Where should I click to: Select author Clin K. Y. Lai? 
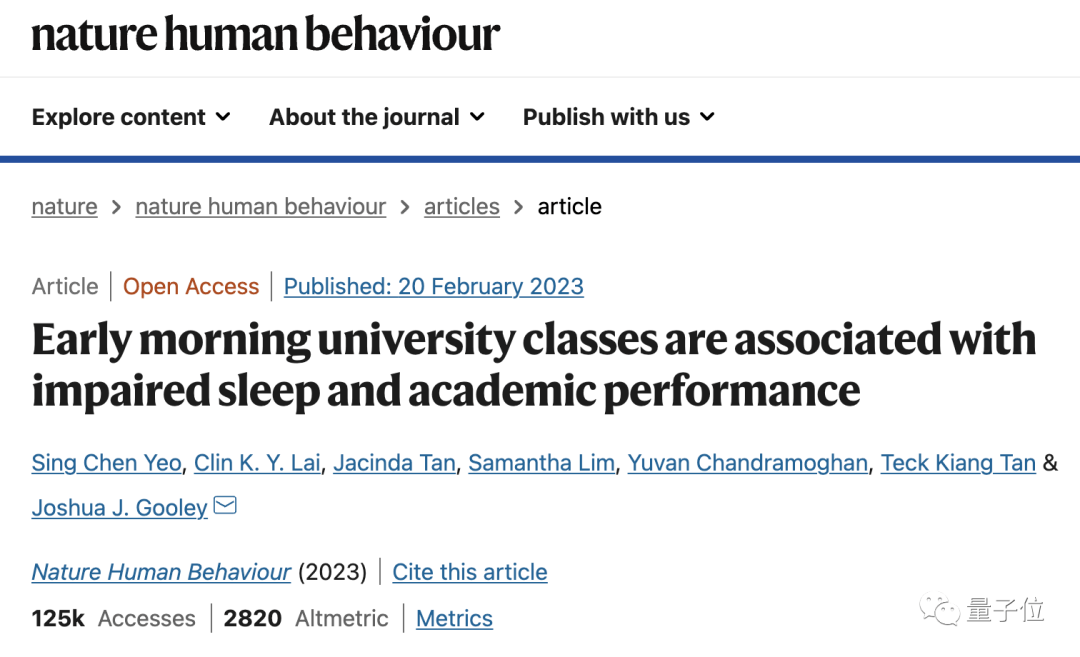258,463
